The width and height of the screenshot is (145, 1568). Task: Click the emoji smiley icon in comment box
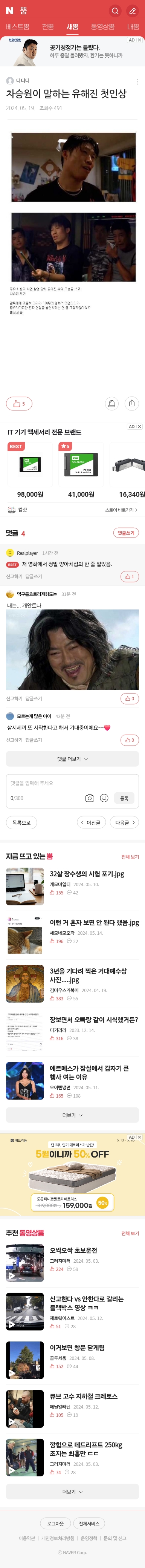tap(104, 798)
